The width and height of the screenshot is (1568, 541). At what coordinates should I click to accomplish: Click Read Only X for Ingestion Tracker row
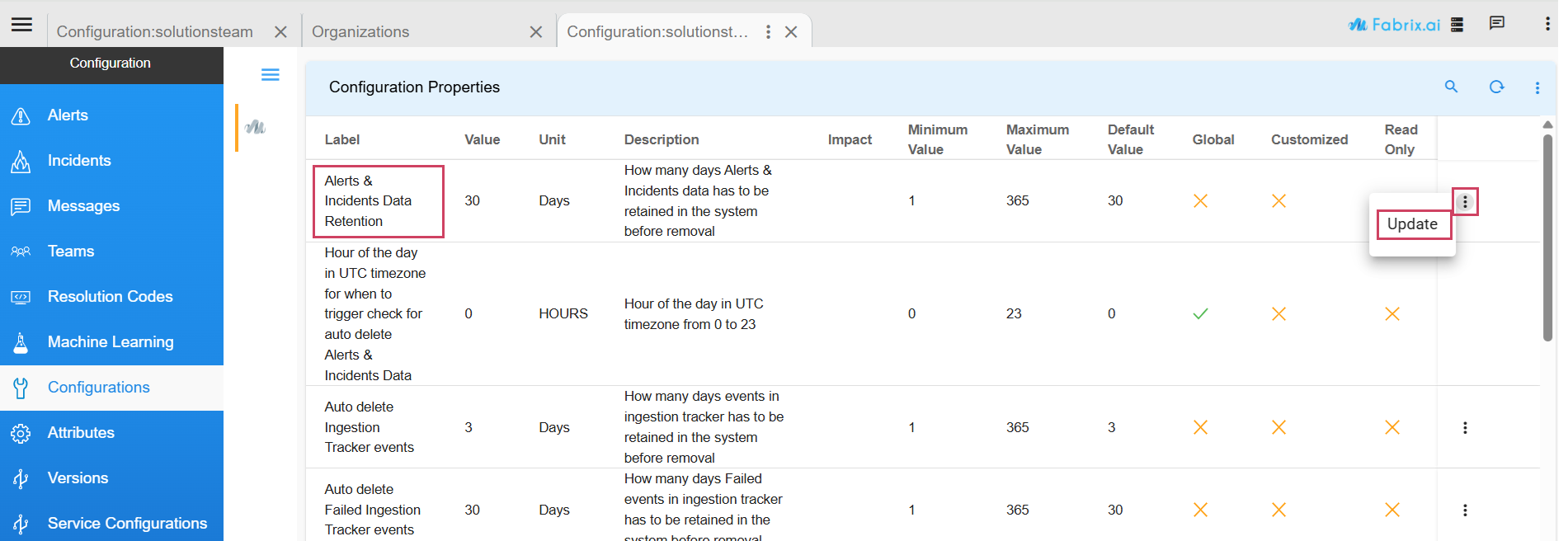pyautogui.click(x=1391, y=427)
